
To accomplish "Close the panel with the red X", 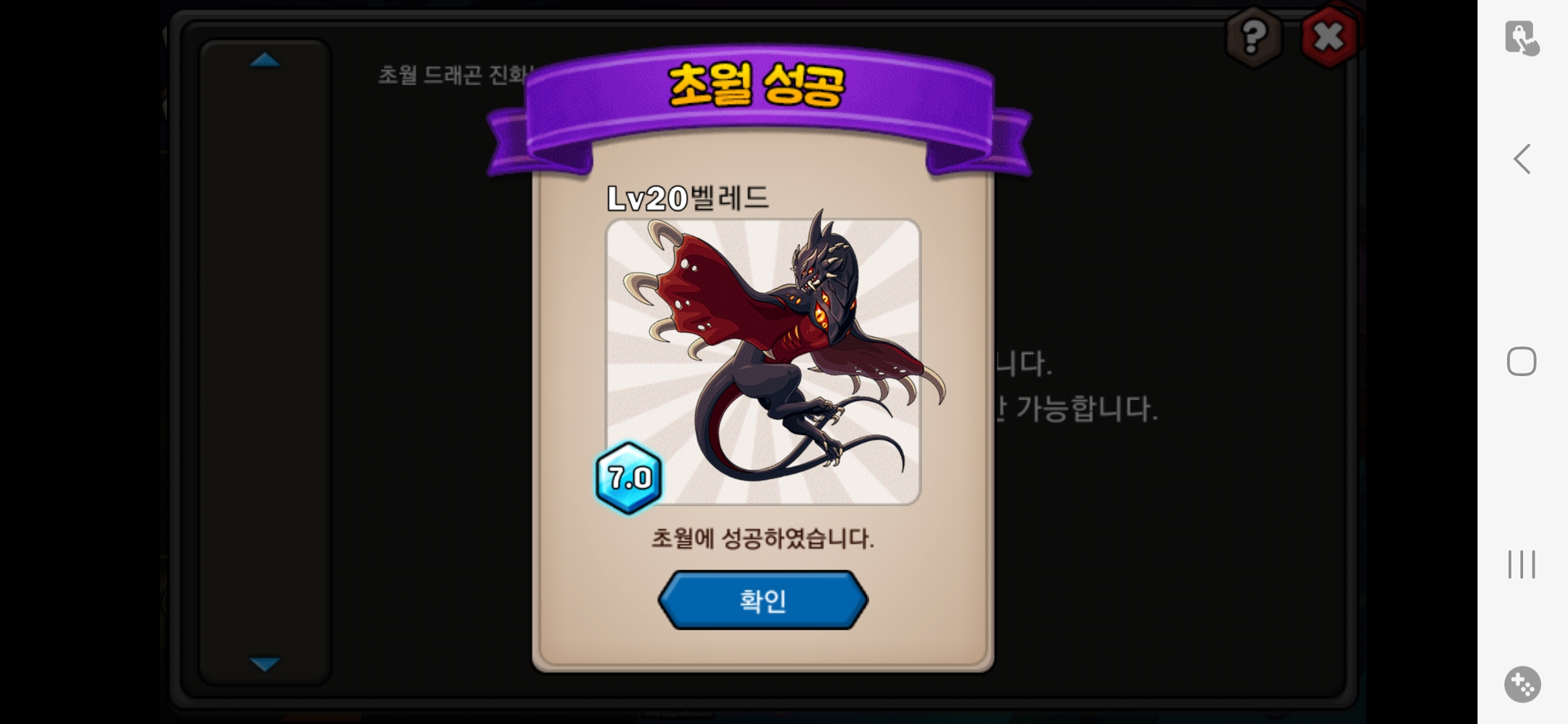I will click(1329, 36).
